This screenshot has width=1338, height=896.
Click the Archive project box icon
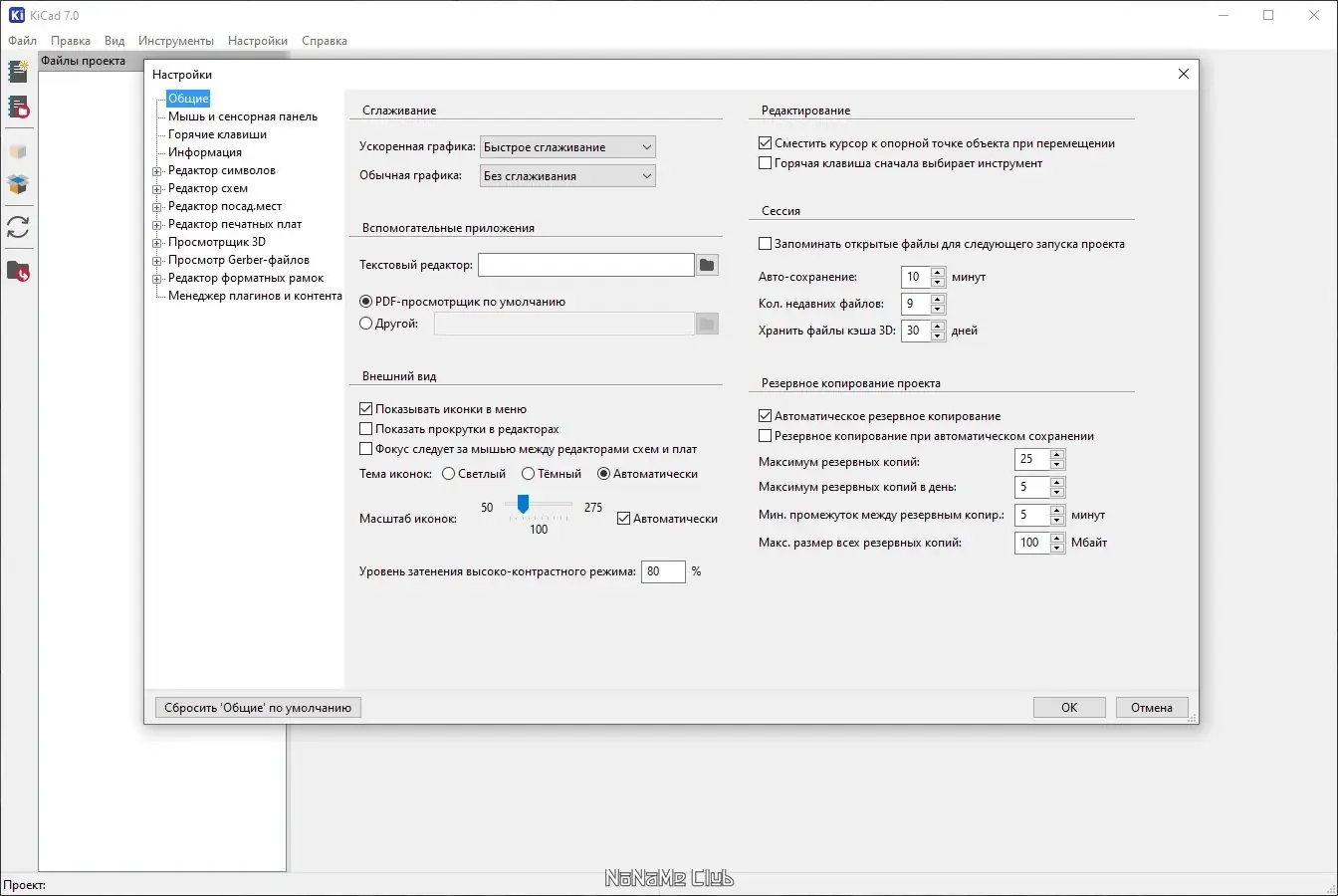click(18, 151)
